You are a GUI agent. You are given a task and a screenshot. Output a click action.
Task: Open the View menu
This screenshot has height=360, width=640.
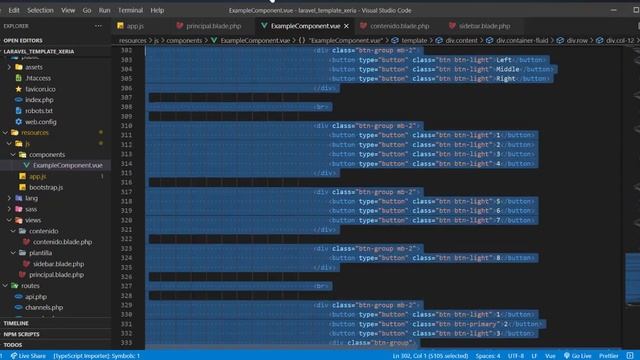click(68, 10)
